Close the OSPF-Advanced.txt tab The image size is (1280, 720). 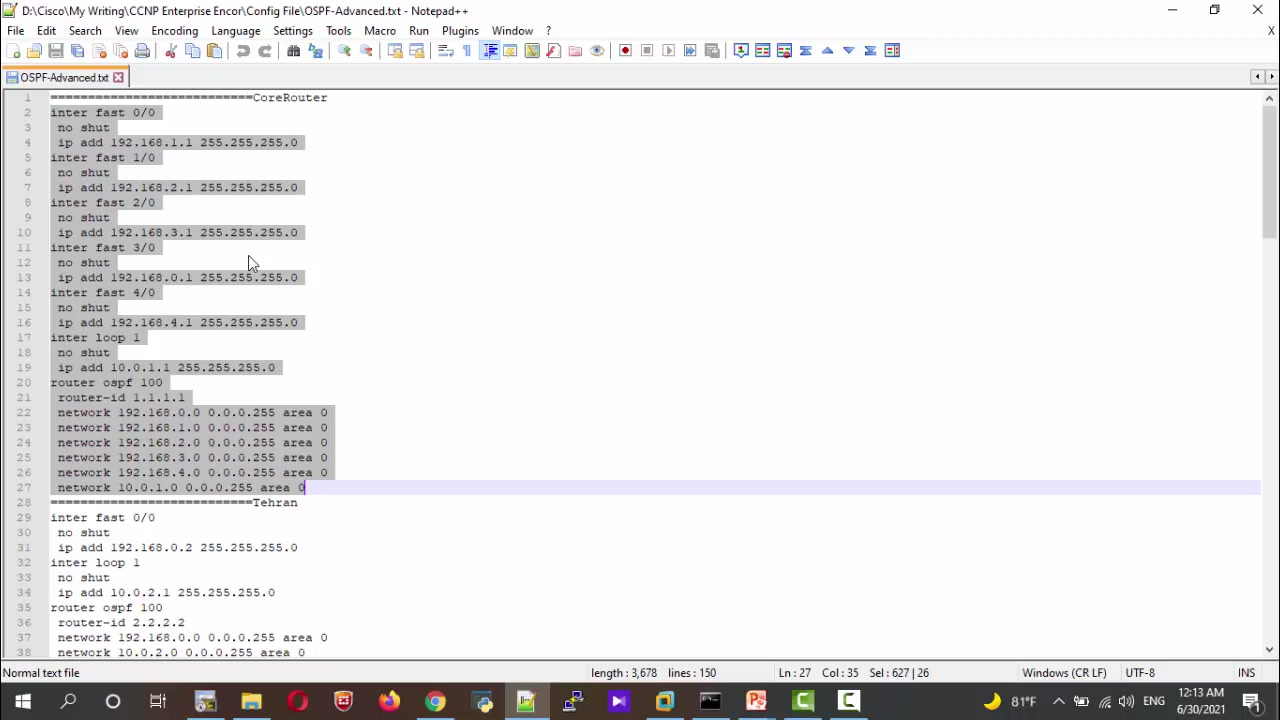point(118,77)
